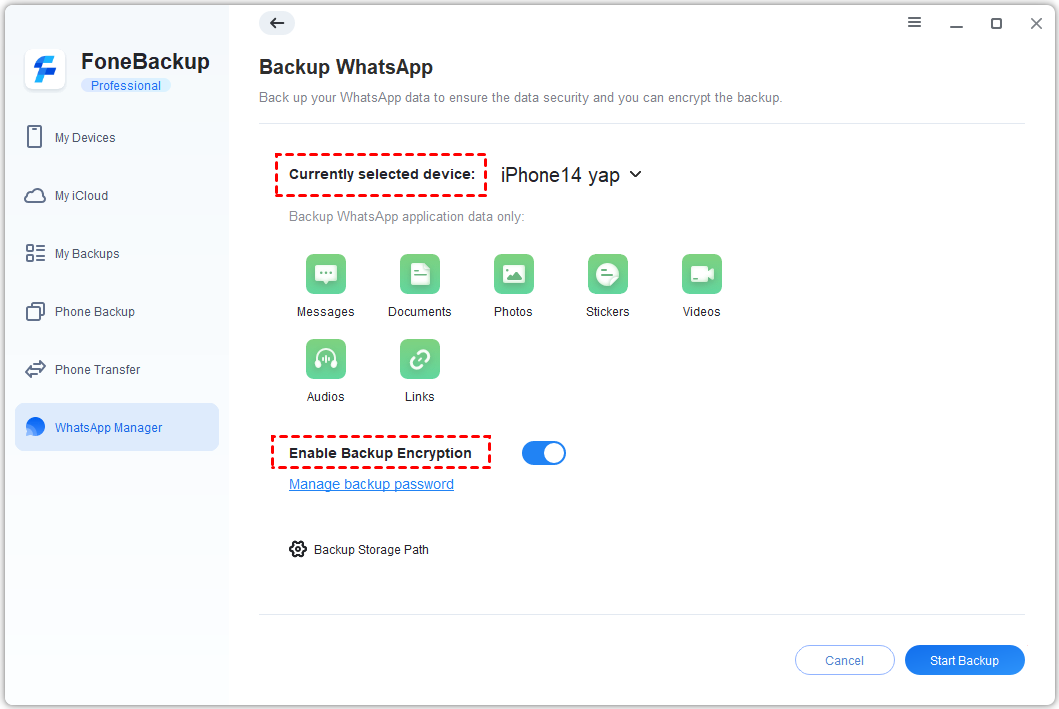Click the WhatsApp Manager bubble icon

pos(35,427)
